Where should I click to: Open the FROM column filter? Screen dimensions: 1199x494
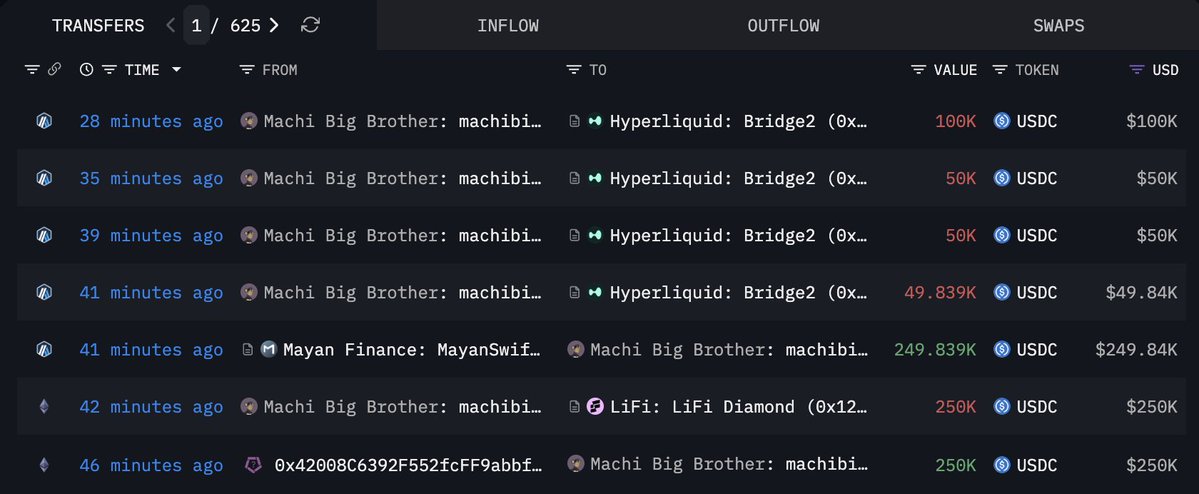[x=247, y=70]
